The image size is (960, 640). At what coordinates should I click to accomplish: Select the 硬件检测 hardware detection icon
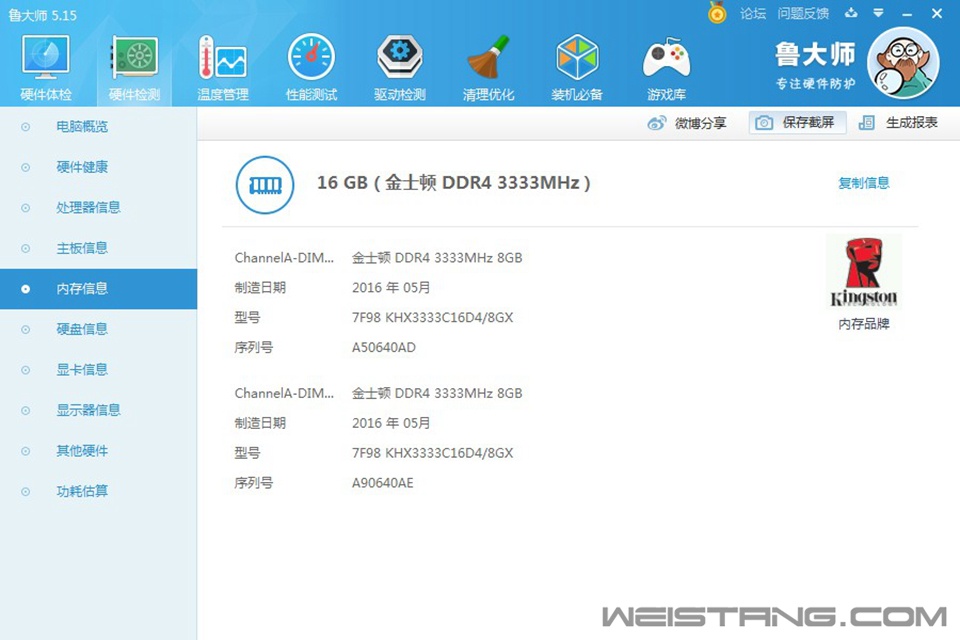coord(134,67)
